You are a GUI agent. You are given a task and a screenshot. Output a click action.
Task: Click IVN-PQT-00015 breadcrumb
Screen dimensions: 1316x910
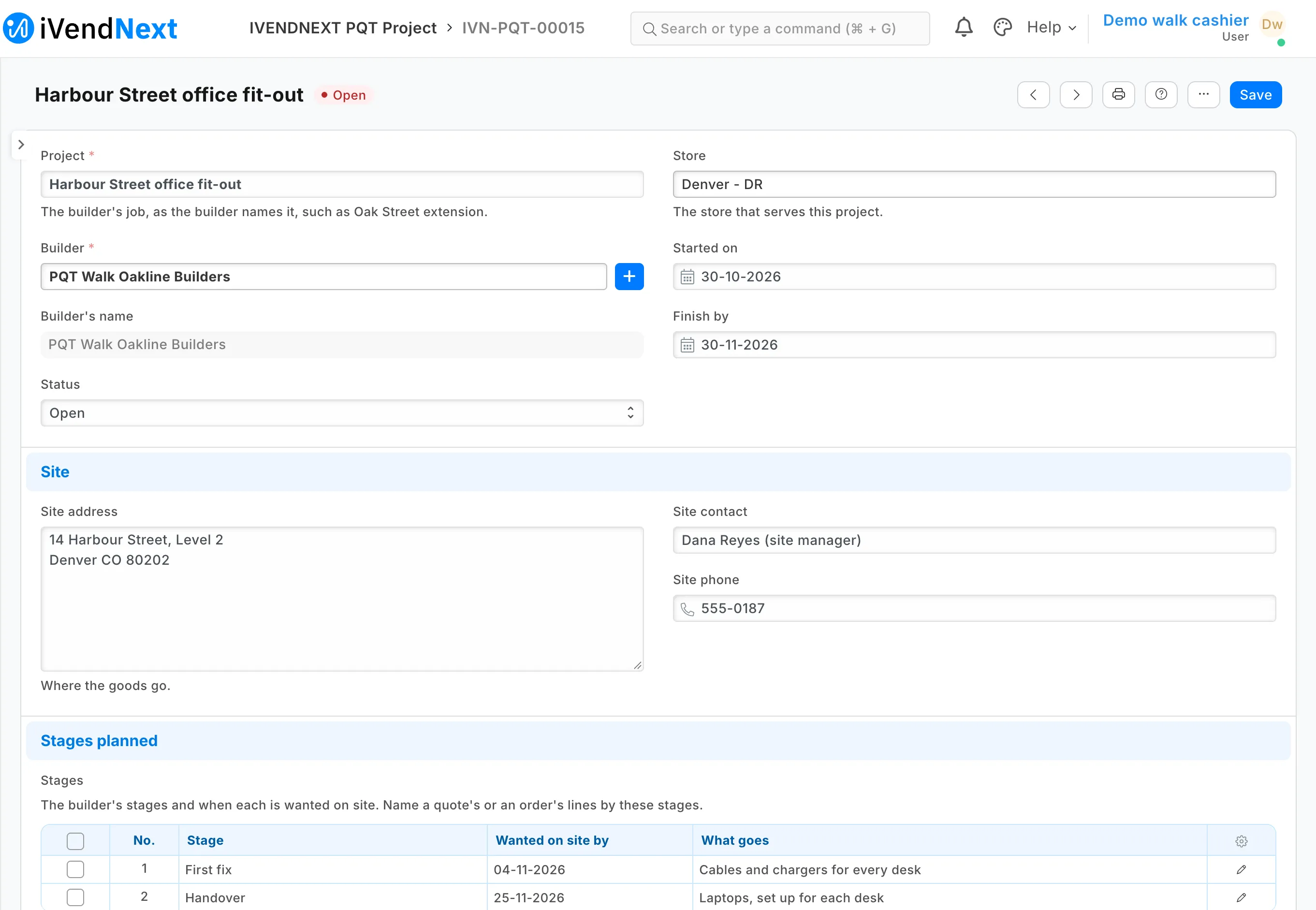coord(523,28)
